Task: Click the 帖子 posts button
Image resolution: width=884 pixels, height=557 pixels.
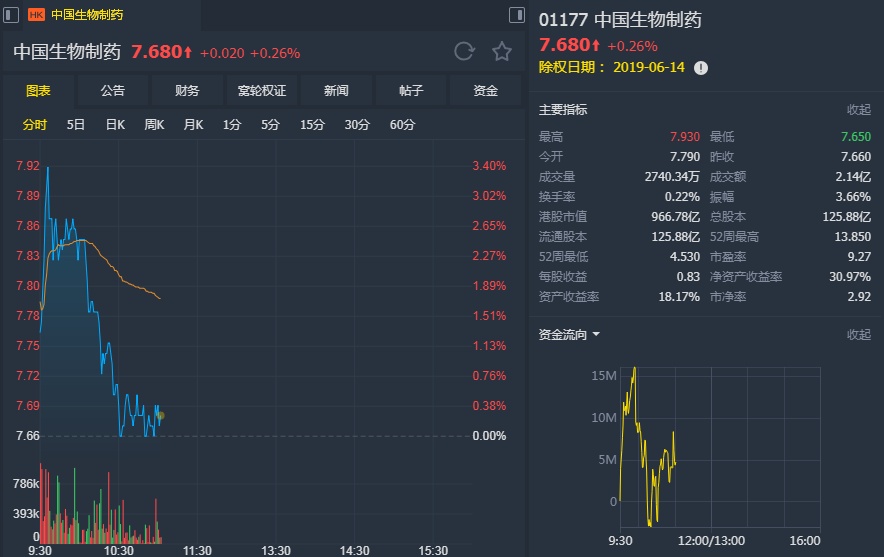Action: click(x=411, y=91)
